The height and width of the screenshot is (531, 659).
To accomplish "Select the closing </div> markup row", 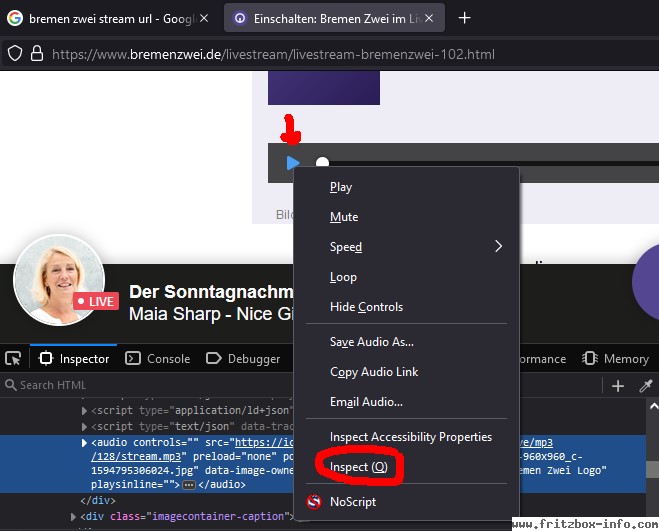I will (x=98, y=500).
